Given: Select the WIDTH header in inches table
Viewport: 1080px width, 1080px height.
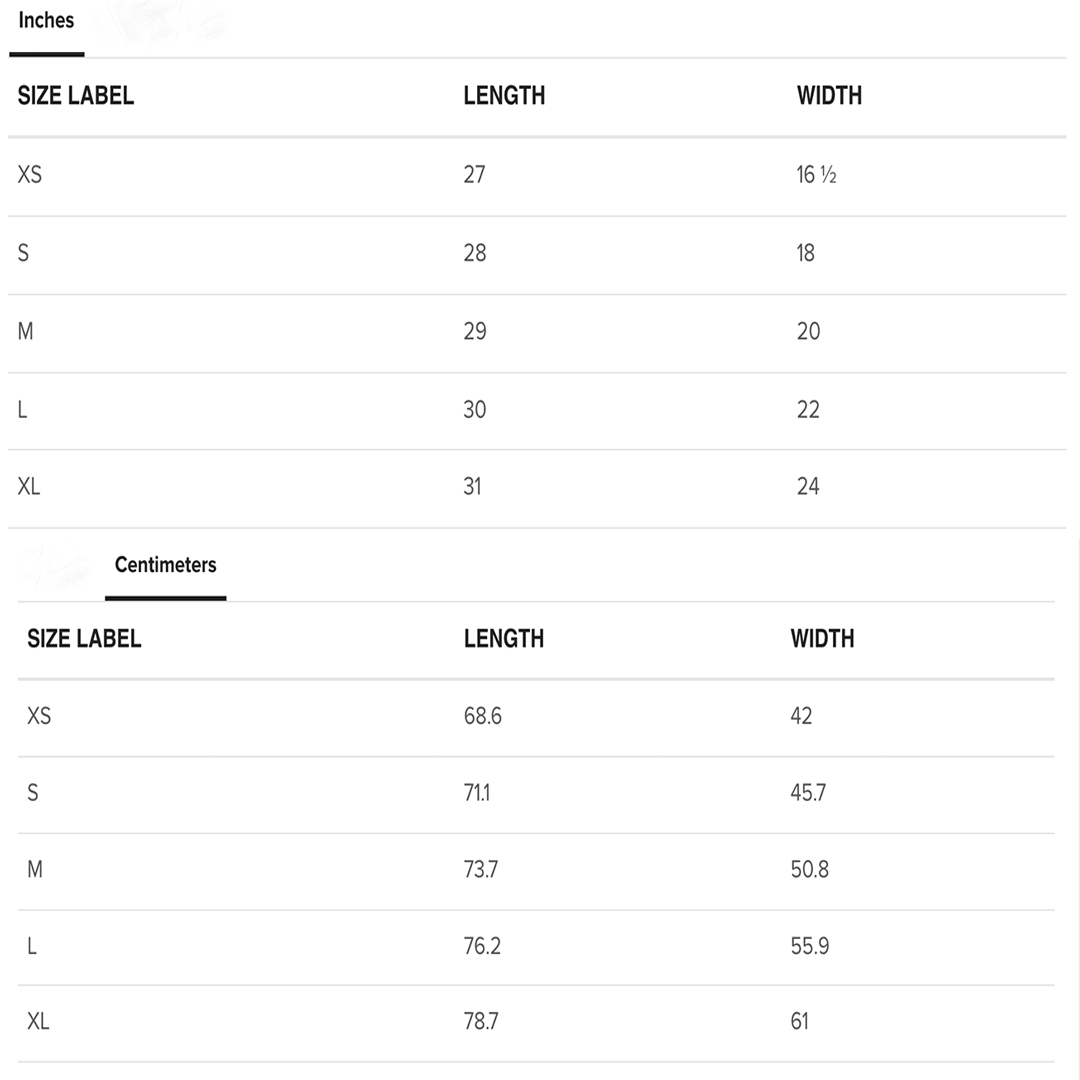Looking at the screenshot, I should 829,96.
